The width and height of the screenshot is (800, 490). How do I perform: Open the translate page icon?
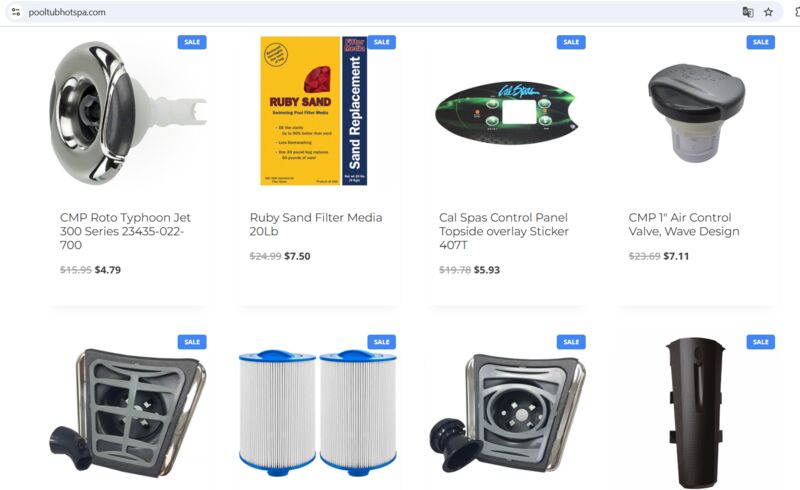click(747, 12)
